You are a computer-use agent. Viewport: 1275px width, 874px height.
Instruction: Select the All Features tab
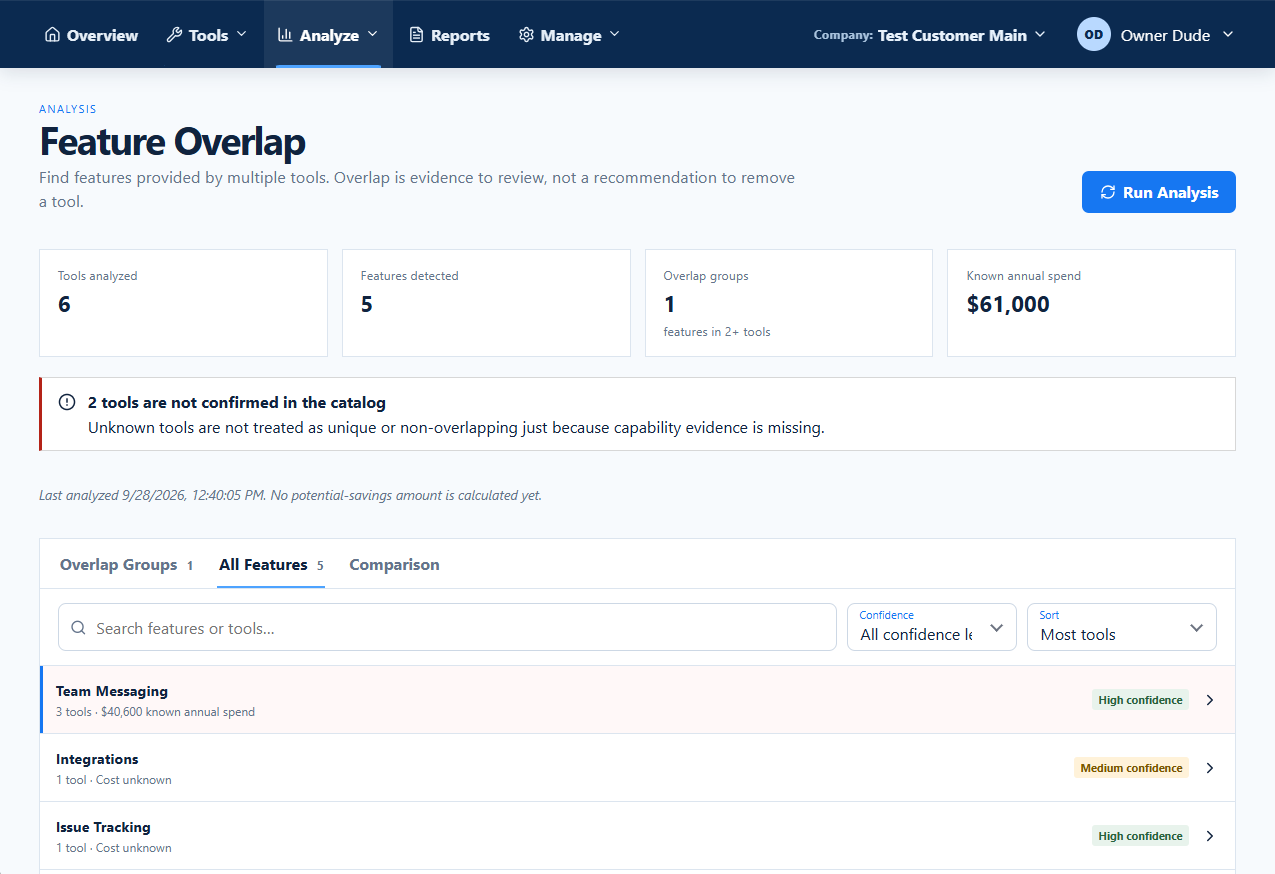click(271, 565)
